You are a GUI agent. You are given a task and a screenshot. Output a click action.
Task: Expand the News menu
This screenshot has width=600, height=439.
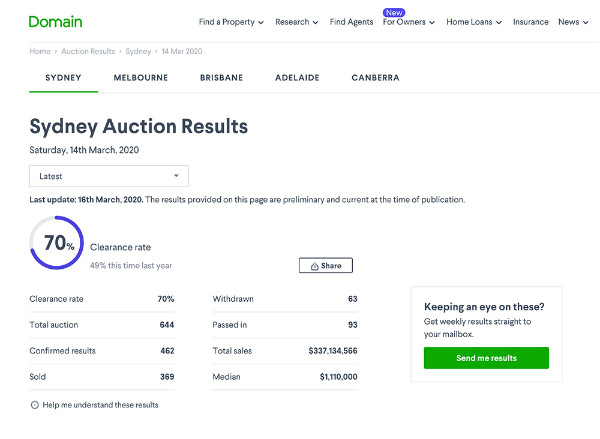pyautogui.click(x=572, y=22)
